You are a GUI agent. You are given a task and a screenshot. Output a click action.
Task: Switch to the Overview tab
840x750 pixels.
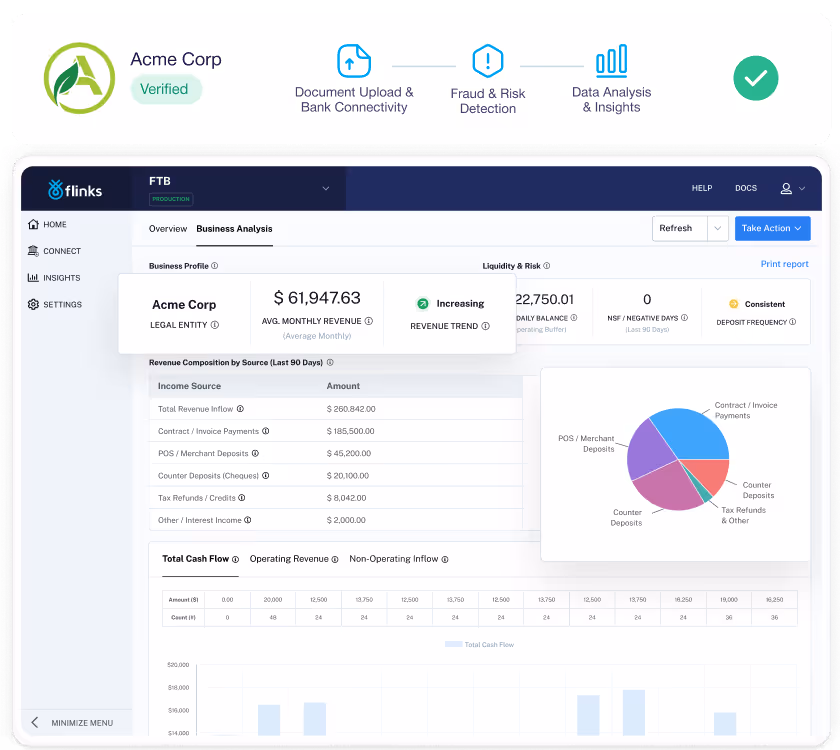point(168,229)
